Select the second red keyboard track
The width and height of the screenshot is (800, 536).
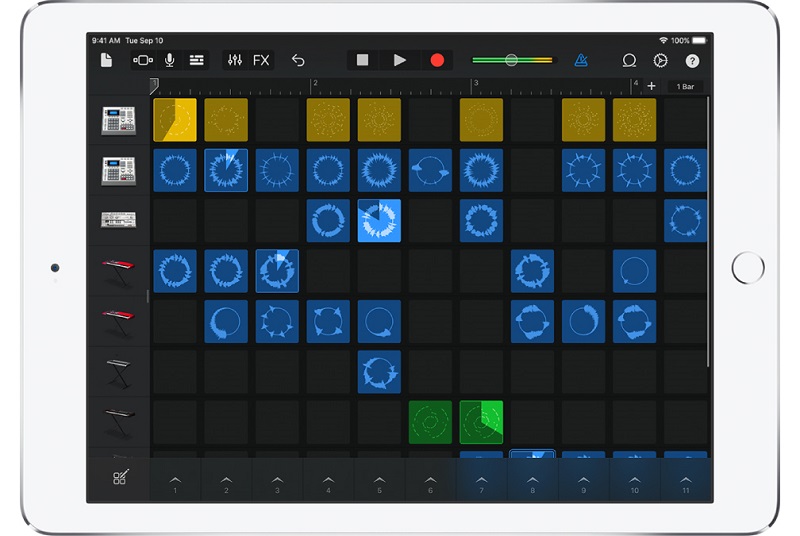118,322
